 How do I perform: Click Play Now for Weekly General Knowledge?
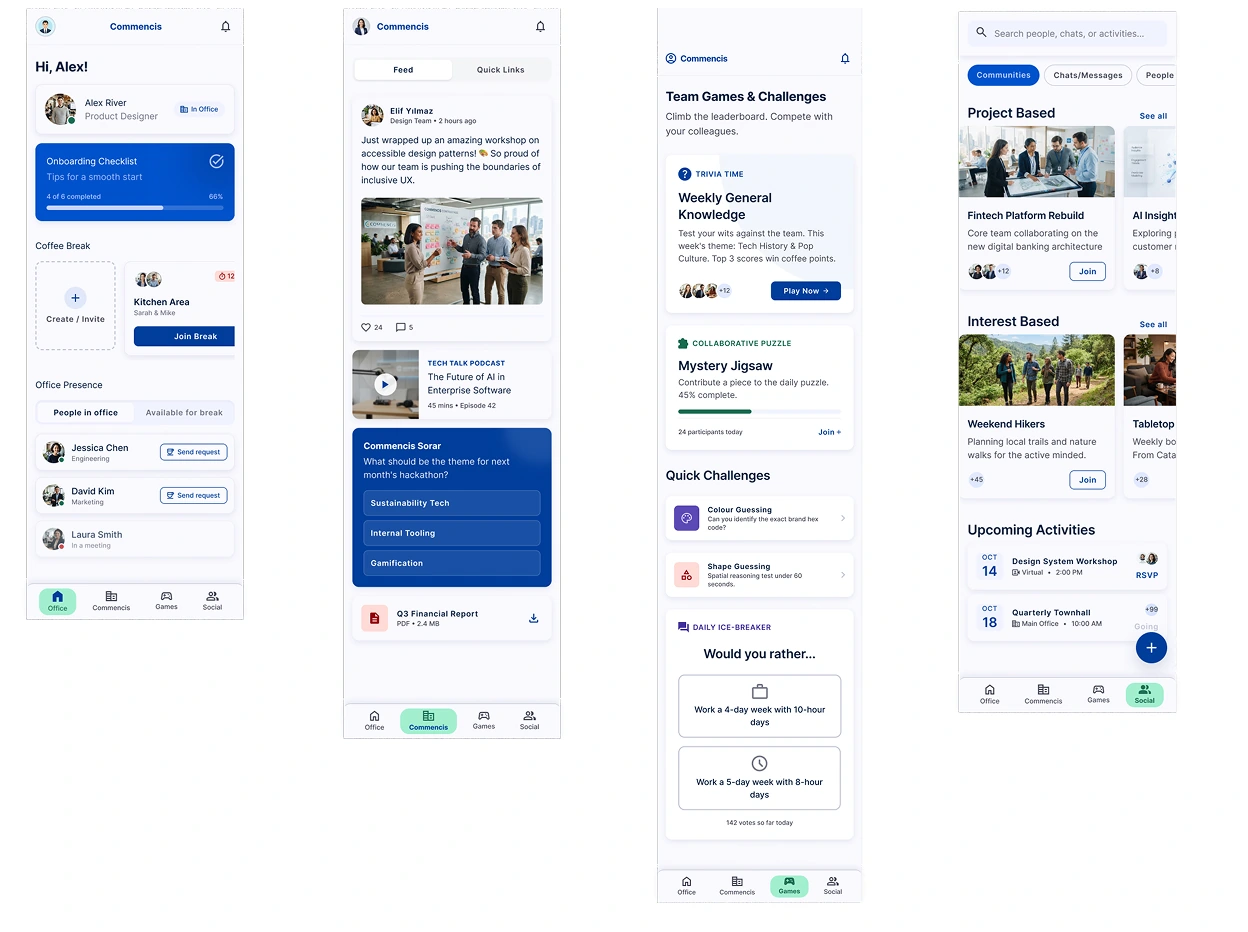click(806, 291)
